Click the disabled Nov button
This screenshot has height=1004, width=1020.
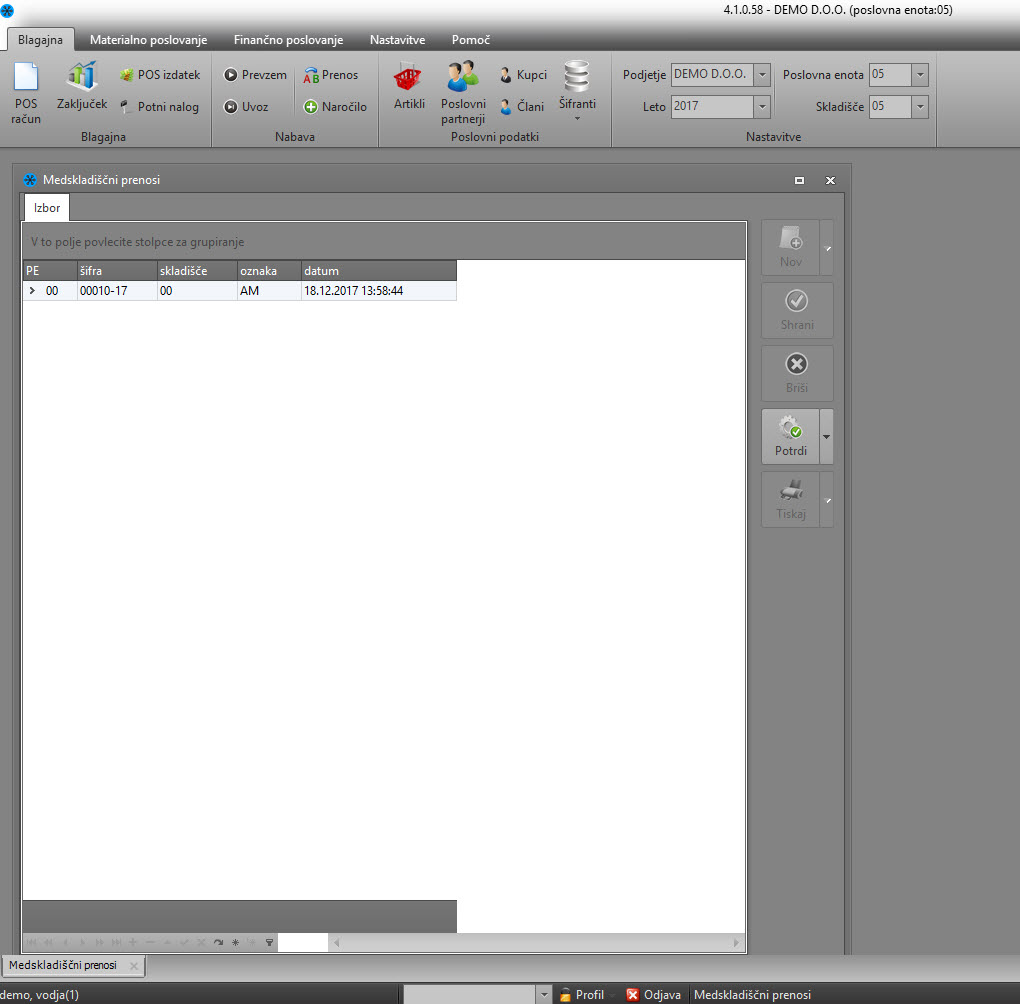pyautogui.click(x=790, y=247)
